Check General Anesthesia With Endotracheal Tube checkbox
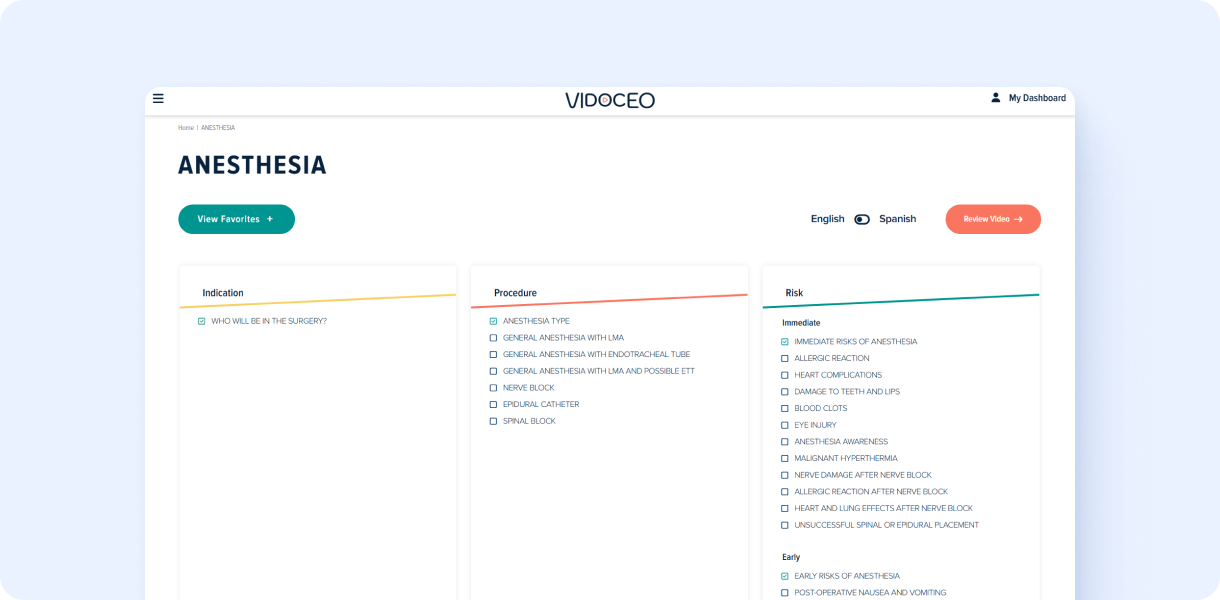The width and height of the screenshot is (1220, 600). (x=493, y=354)
